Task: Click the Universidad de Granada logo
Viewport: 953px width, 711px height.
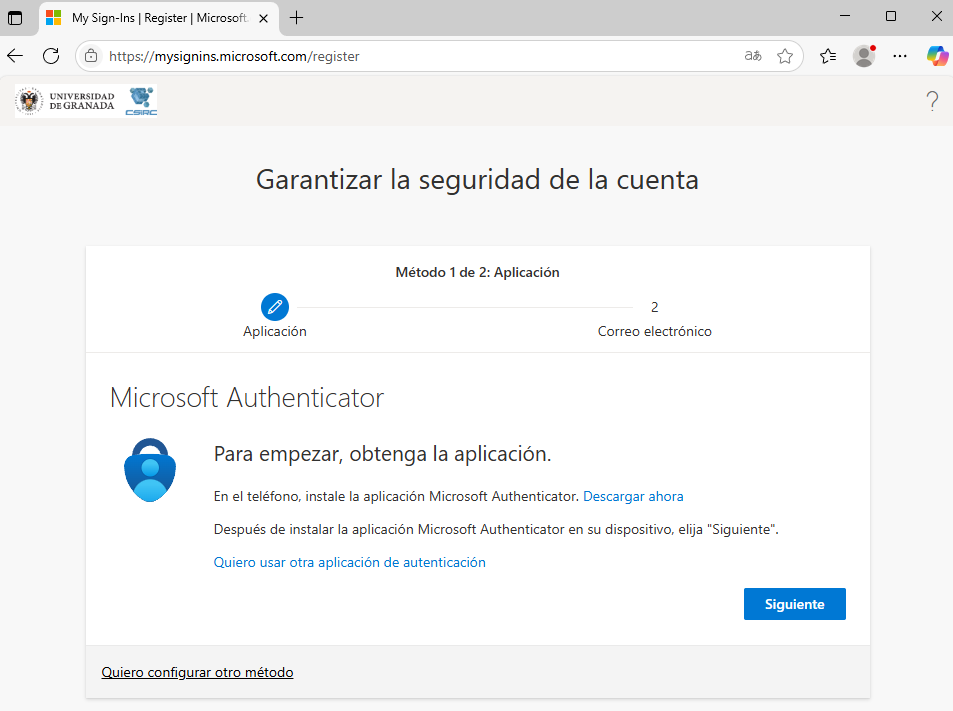Action: (66, 101)
